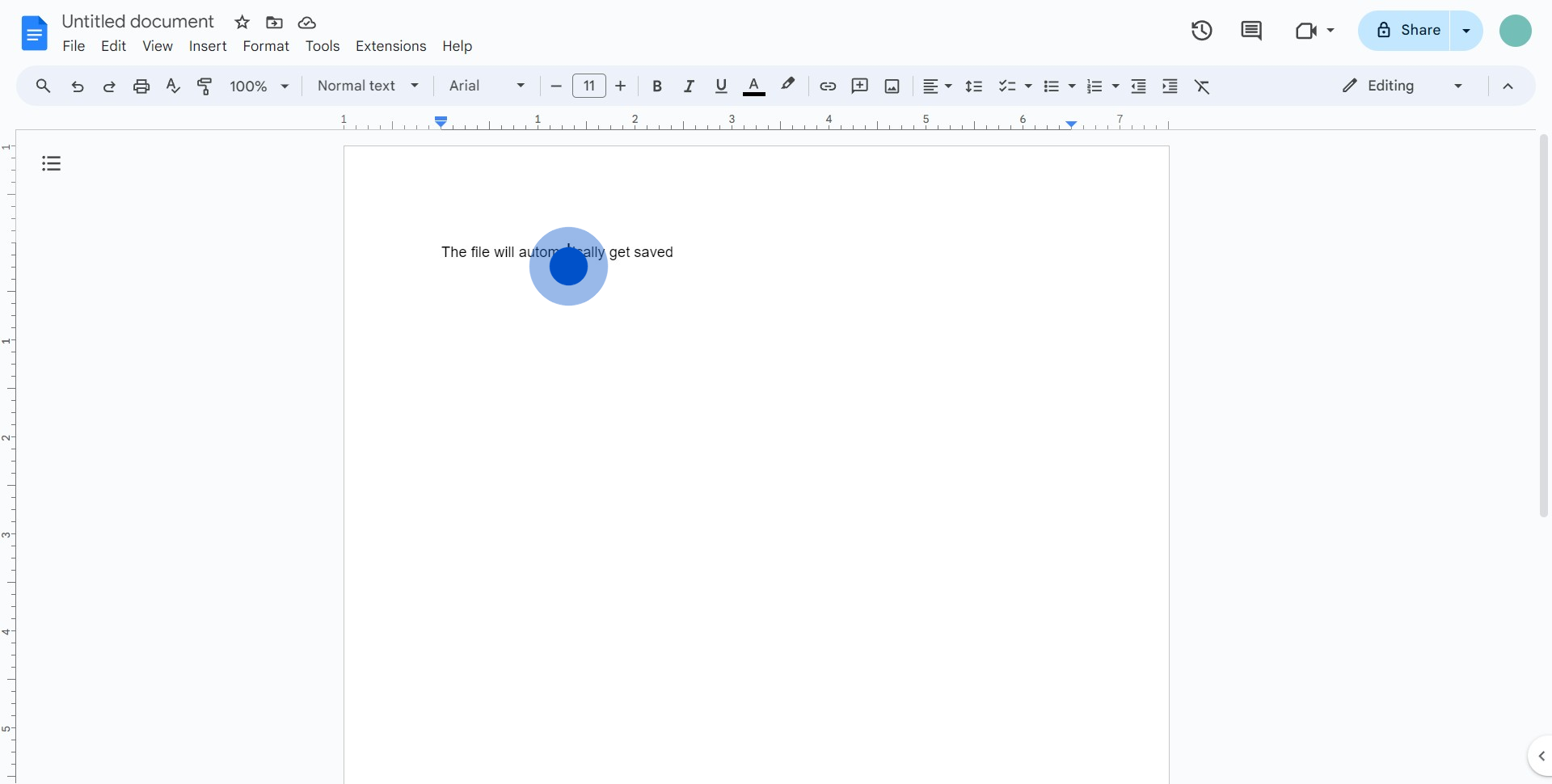Toggle bold formatting
Image resolution: width=1552 pixels, height=784 pixels.
(x=657, y=86)
